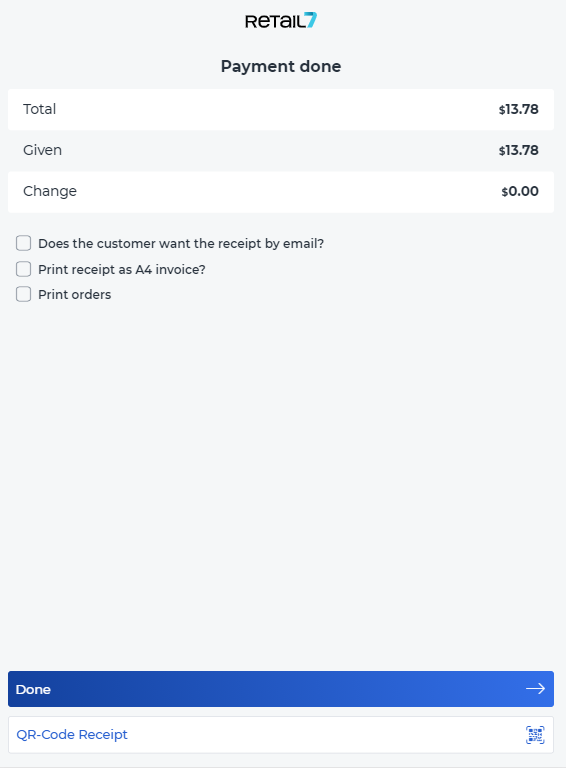Enable receipt by email checkbox
This screenshot has height=768, width=566.
[x=24, y=243]
